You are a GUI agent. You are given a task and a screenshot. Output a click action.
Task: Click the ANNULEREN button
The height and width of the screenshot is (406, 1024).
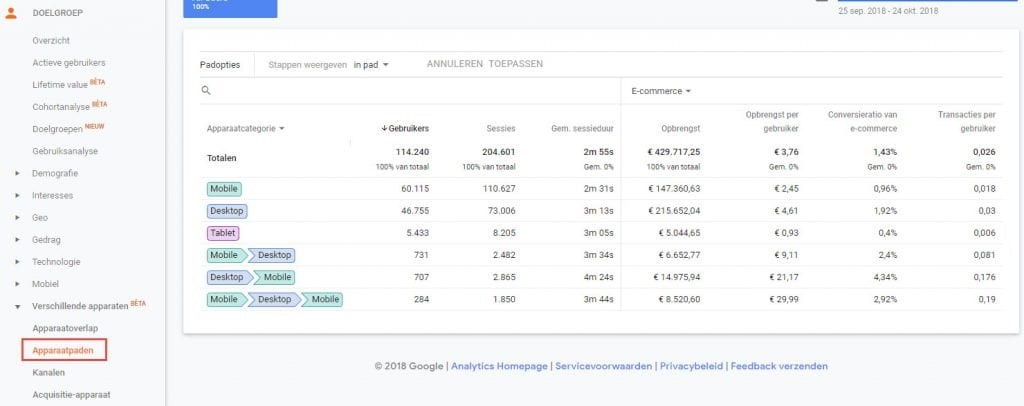(x=454, y=64)
